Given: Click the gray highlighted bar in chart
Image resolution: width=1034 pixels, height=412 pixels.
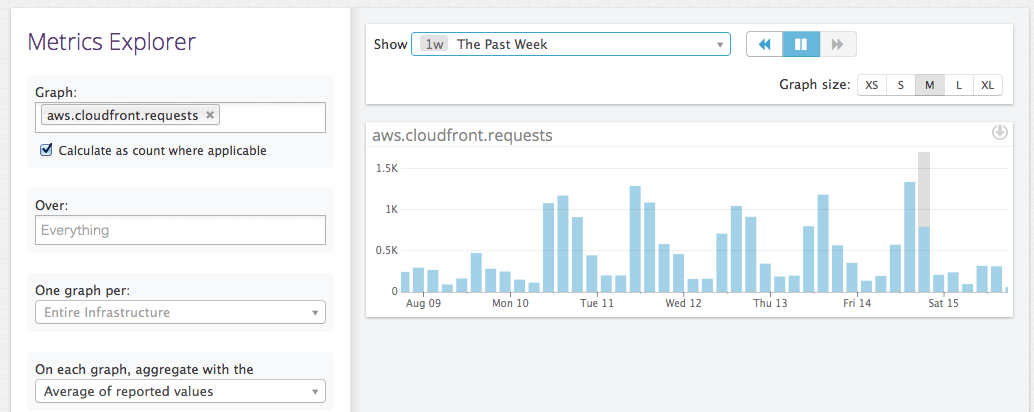Looking at the screenshot, I should point(924,190).
